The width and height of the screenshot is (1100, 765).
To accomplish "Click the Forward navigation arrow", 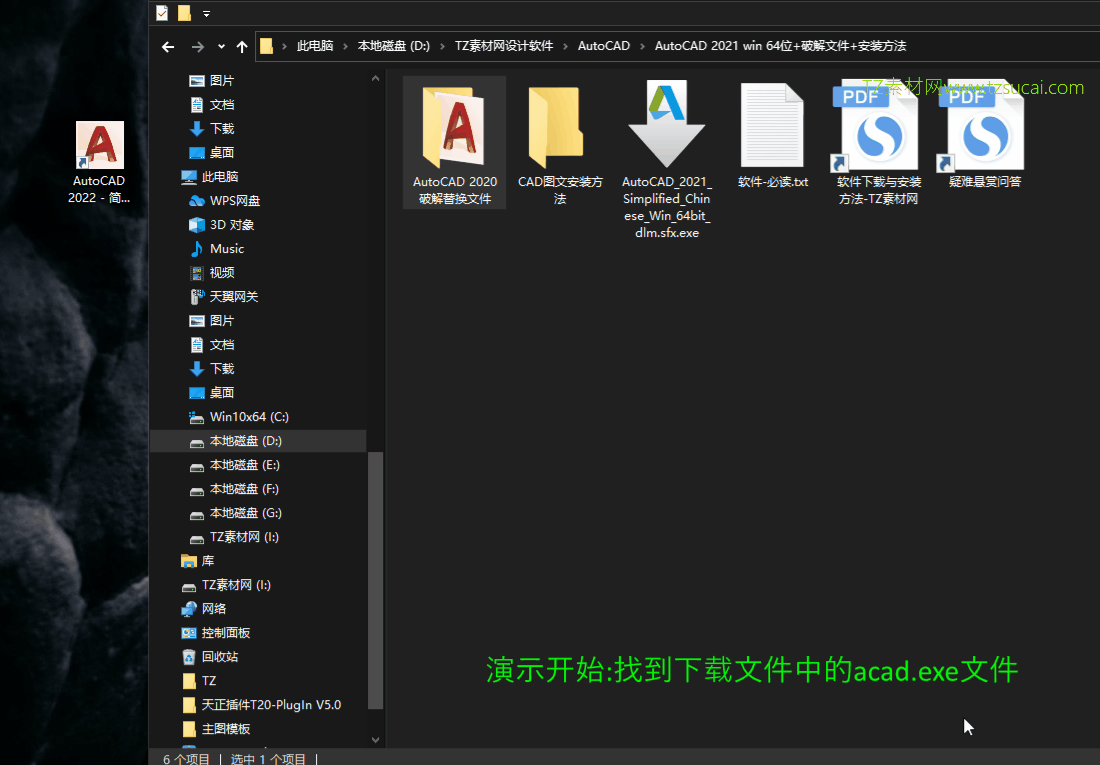I will click(198, 47).
